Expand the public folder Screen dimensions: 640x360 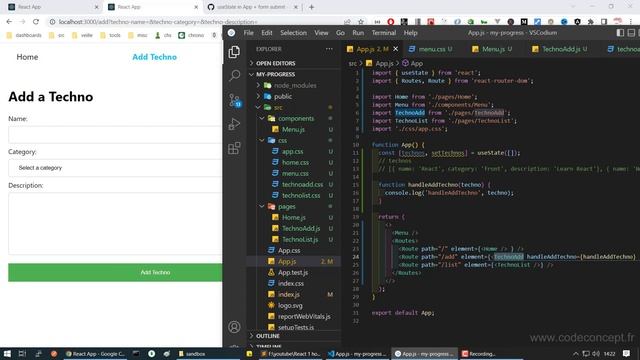(294, 96)
